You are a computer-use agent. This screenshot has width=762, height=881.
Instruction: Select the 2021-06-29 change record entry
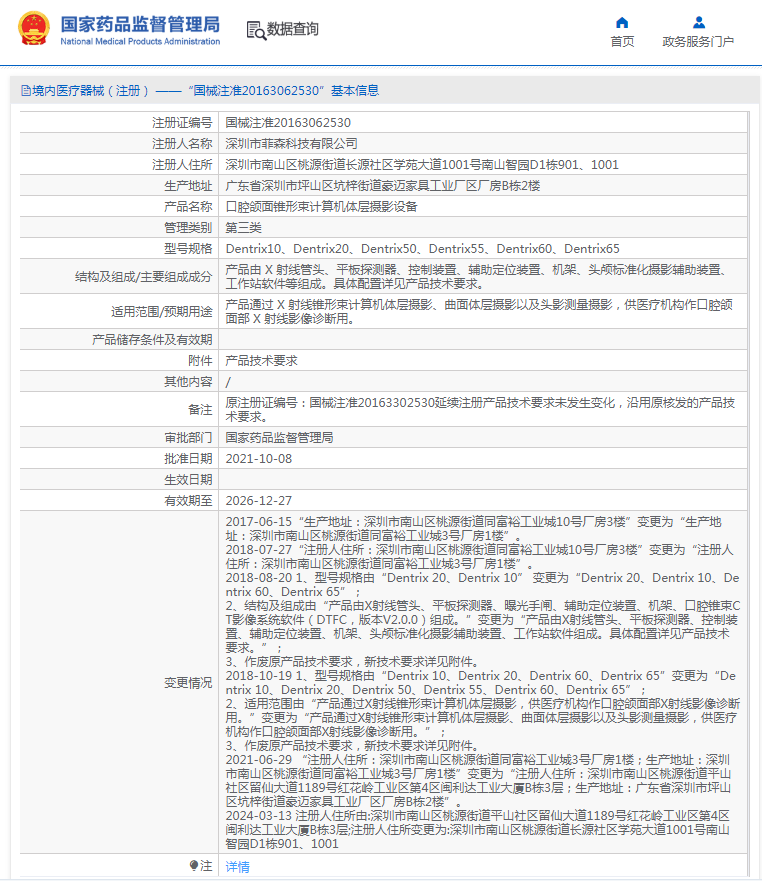tap(478, 780)
